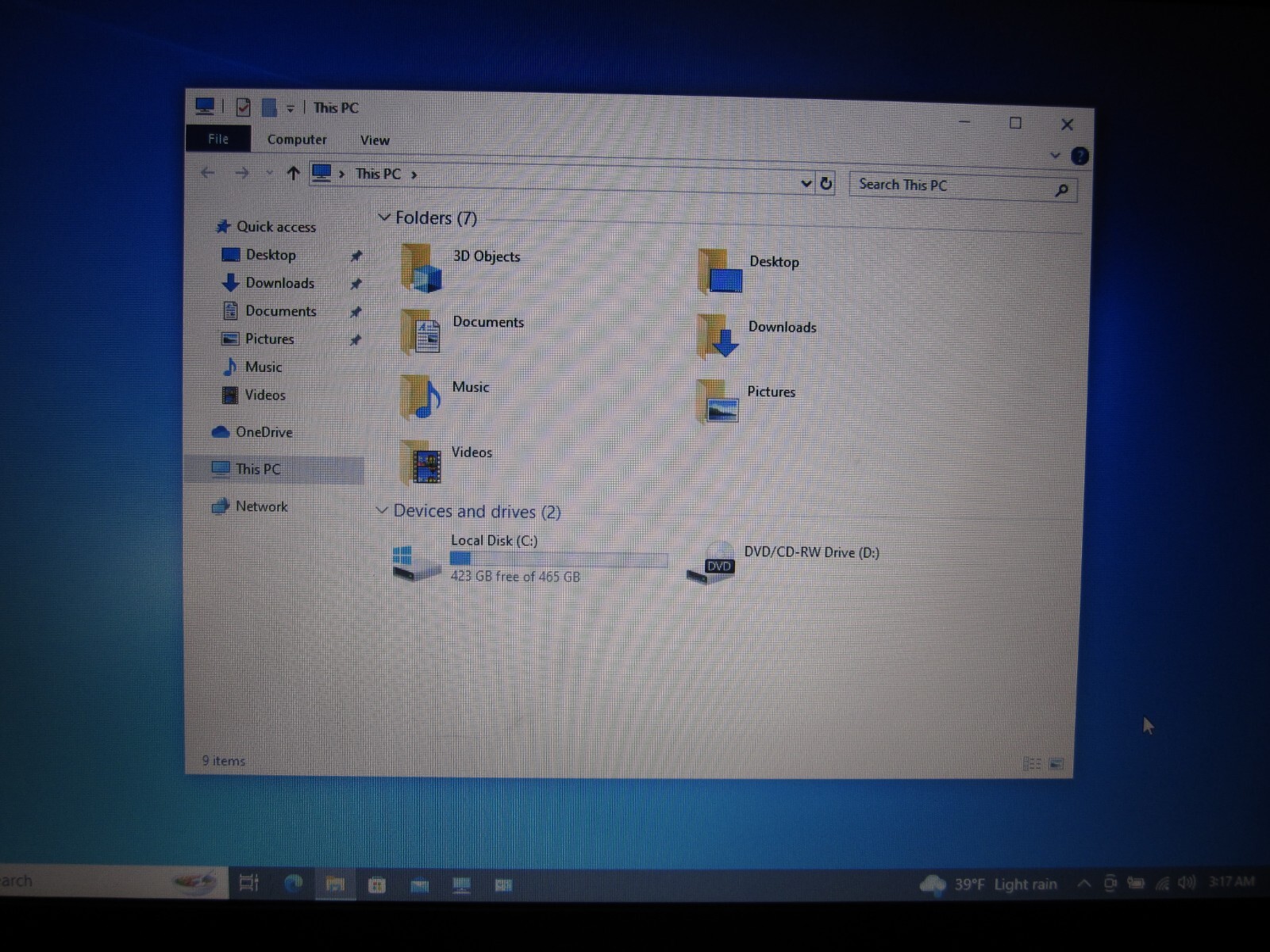
Task: Open Help with the question mark icon
Action: click(x=1079, y=155)
